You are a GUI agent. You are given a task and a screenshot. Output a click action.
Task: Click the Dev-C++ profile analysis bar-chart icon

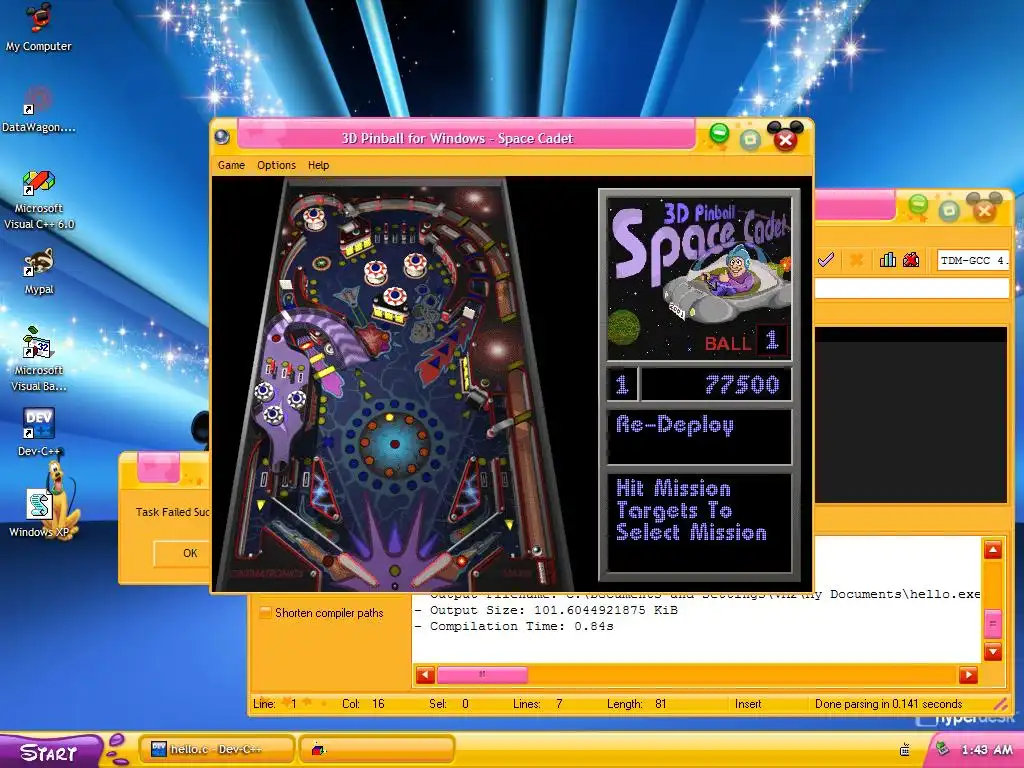(x=888, y=260)
